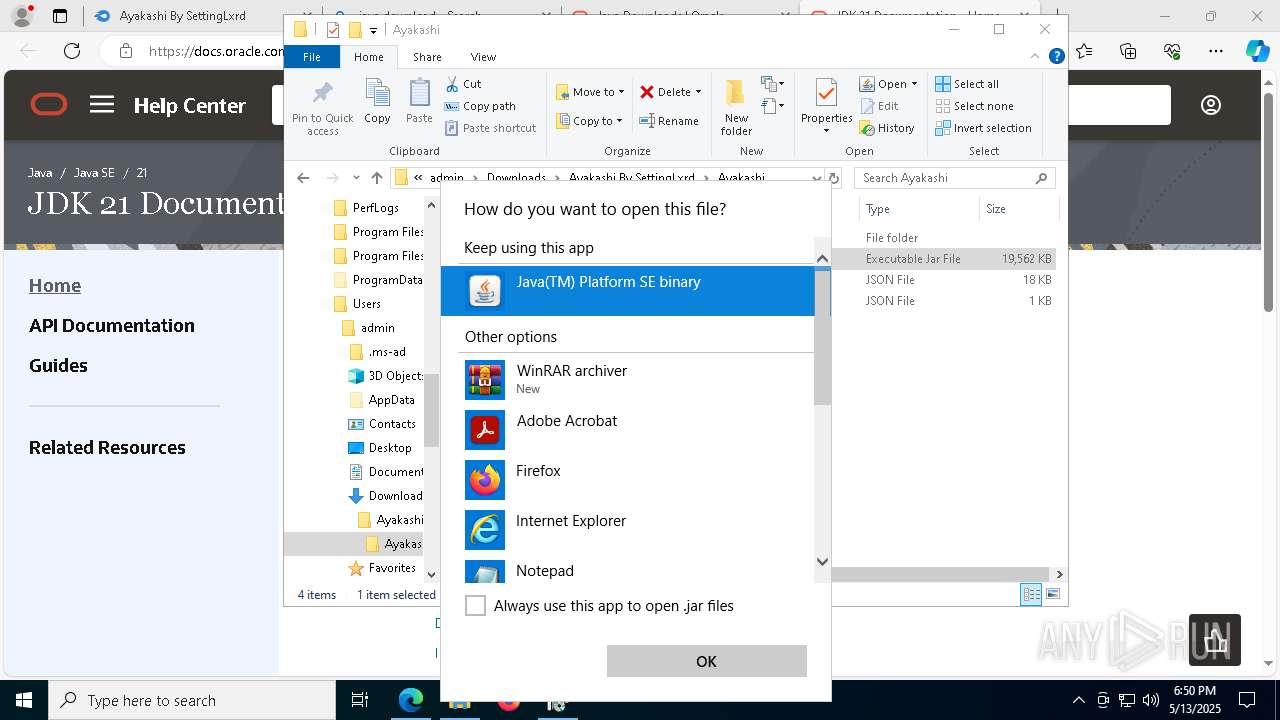Delete the selected item with red X
Viewport: 1280px width, 720px height.
647,92
